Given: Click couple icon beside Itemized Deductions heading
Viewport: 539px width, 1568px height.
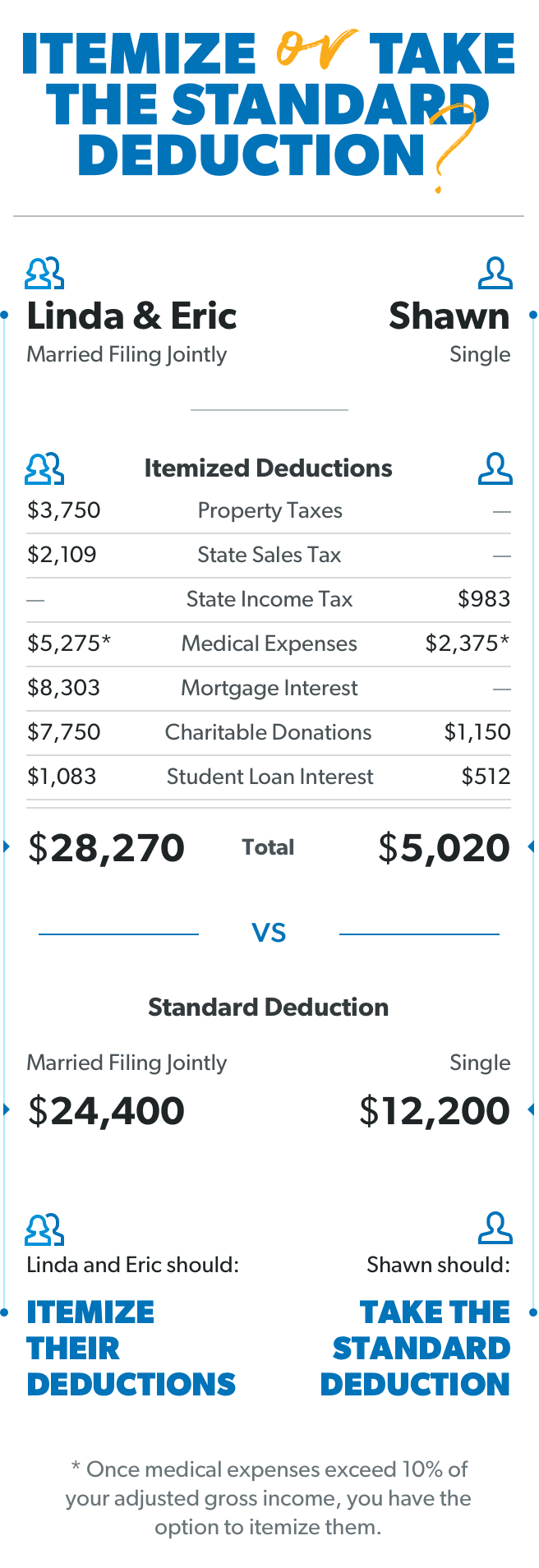Looking at the screenshot, I should point(44,468).
